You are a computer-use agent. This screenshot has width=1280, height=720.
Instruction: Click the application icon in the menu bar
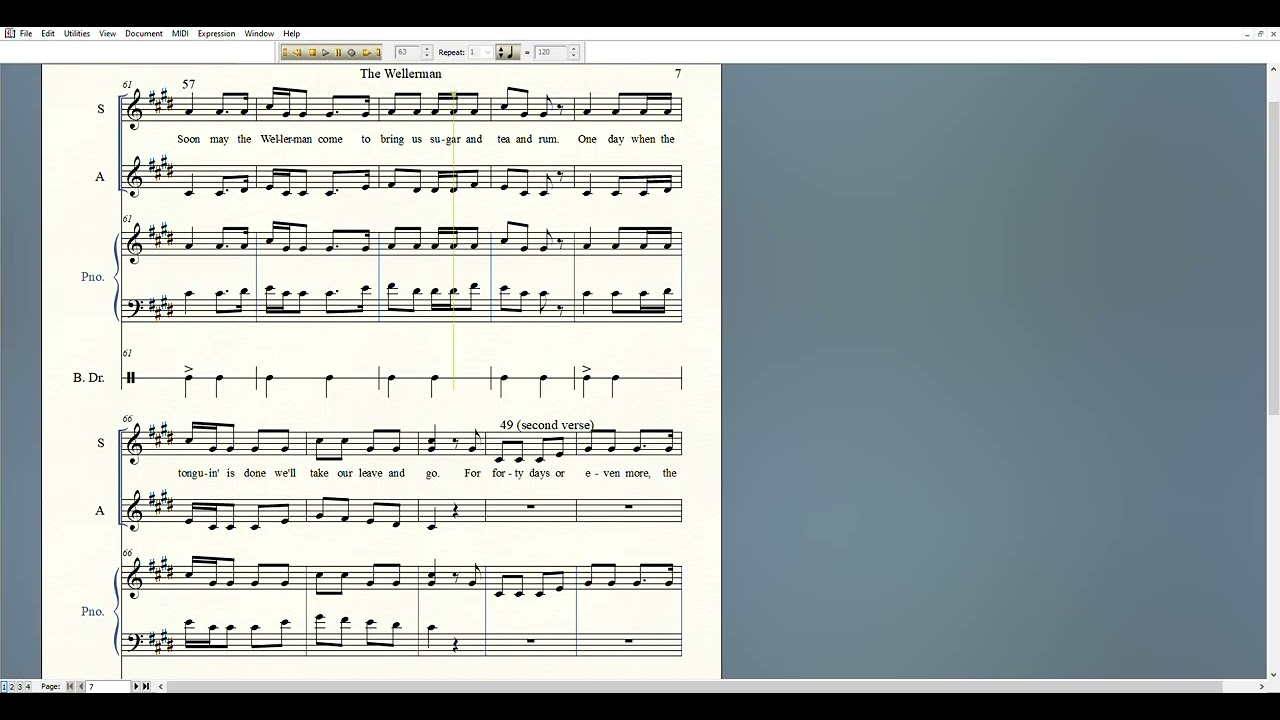click(9, 34)
